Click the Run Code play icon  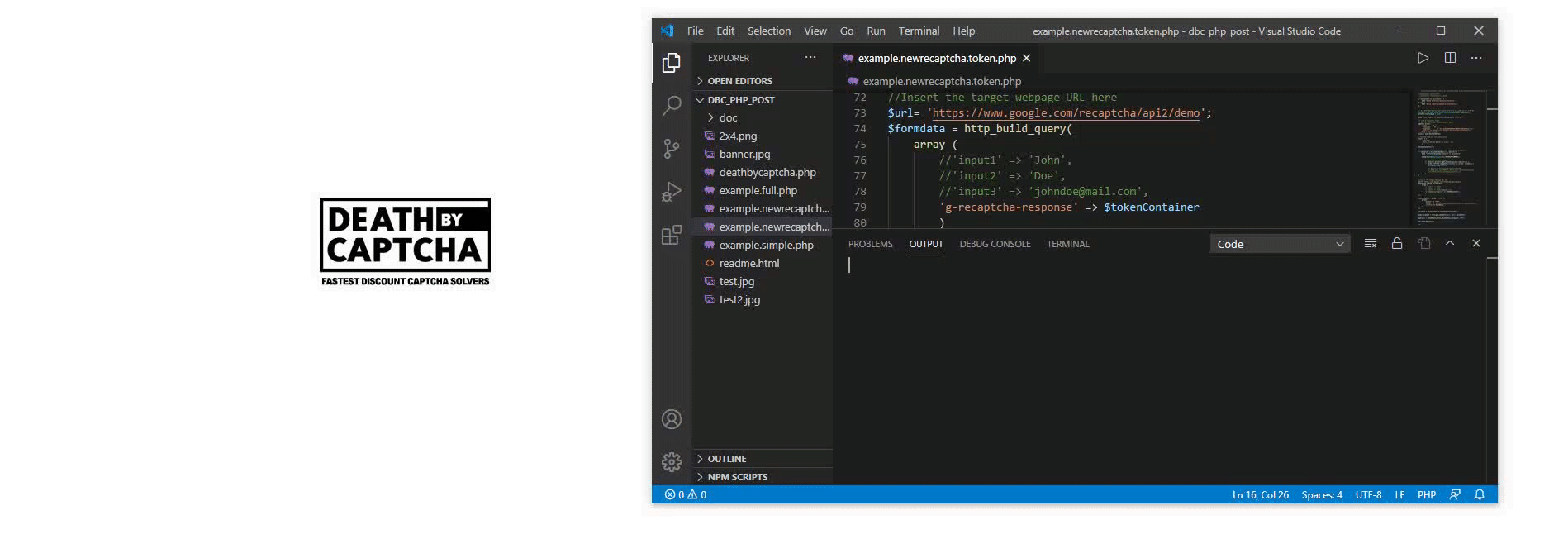(x=1423, y=58)
